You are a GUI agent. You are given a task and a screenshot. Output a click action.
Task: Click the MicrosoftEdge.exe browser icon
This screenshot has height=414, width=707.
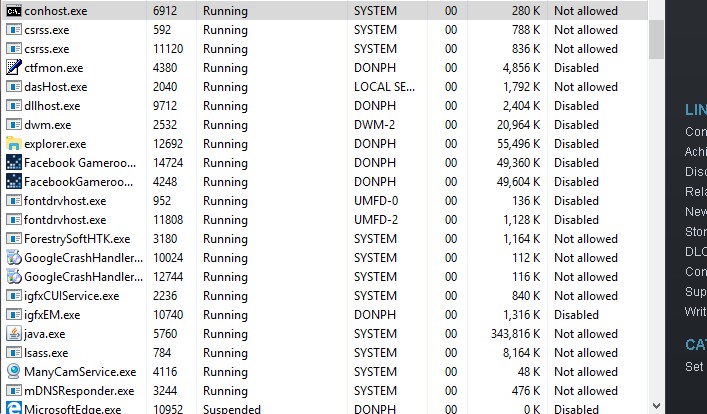click(x=14, y=408)
